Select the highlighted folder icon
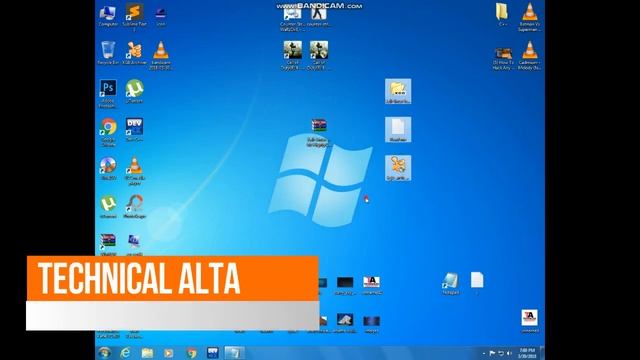The height and width of the screenshot is (360, 640). [x=398, y=91]
